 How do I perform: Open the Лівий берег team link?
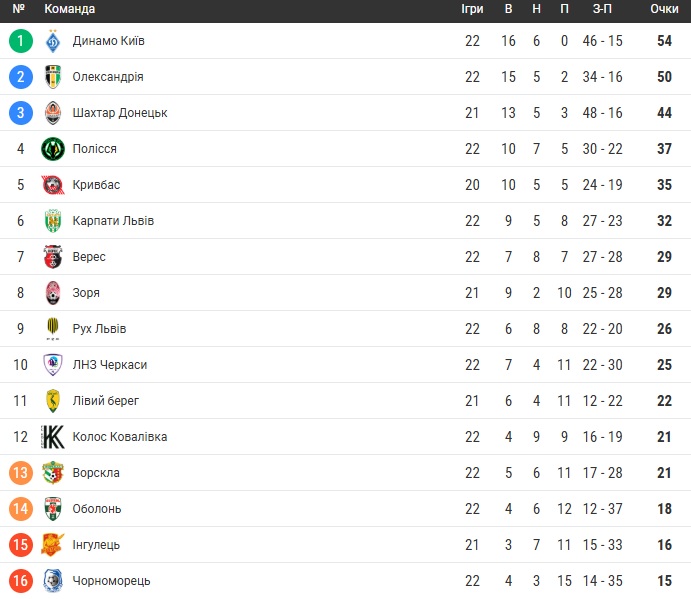coord(106,401)
